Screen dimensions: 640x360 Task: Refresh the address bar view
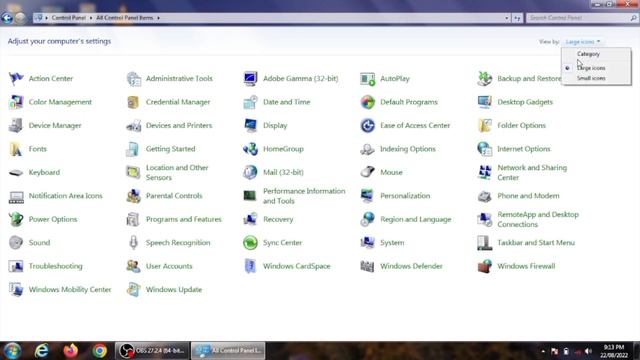click(x=517, y=18)
